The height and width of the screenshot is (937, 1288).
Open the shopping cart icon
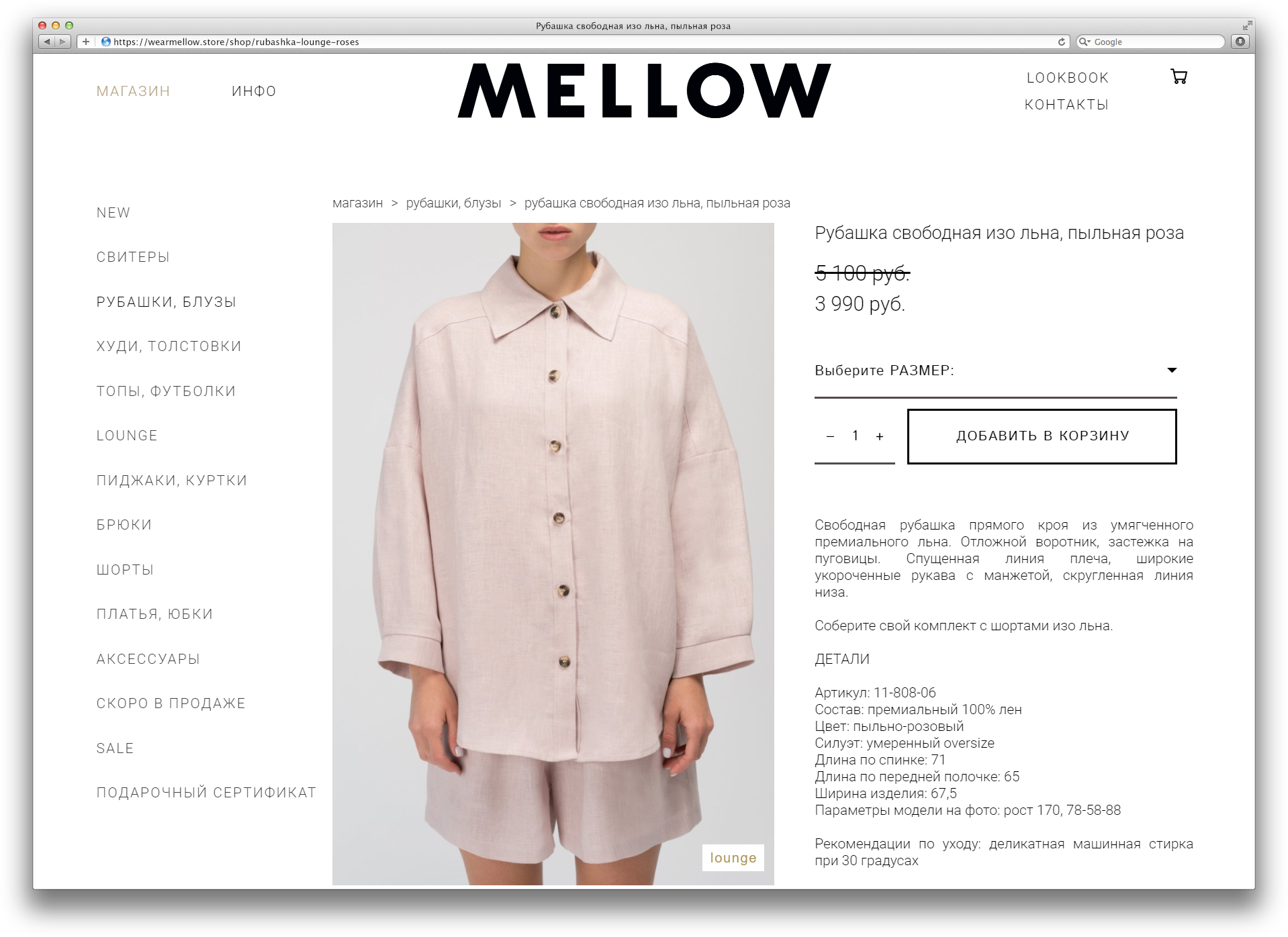(1179, 77)
